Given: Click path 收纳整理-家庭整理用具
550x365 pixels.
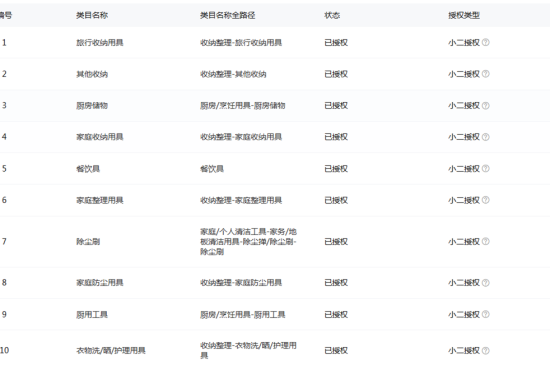Looking at the screenshot, I should [241, 200].
